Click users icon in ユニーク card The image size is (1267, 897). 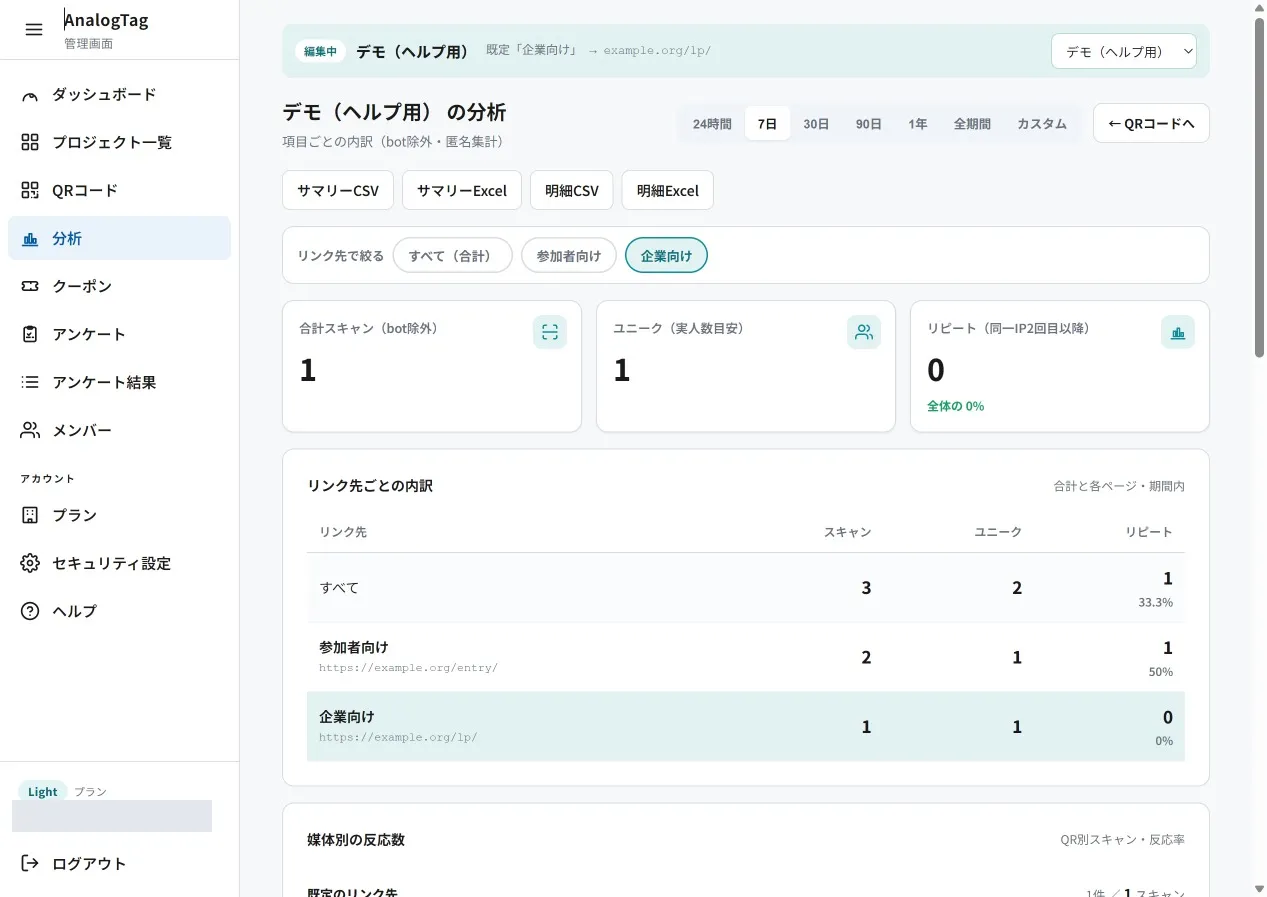(x=864, y=332)
